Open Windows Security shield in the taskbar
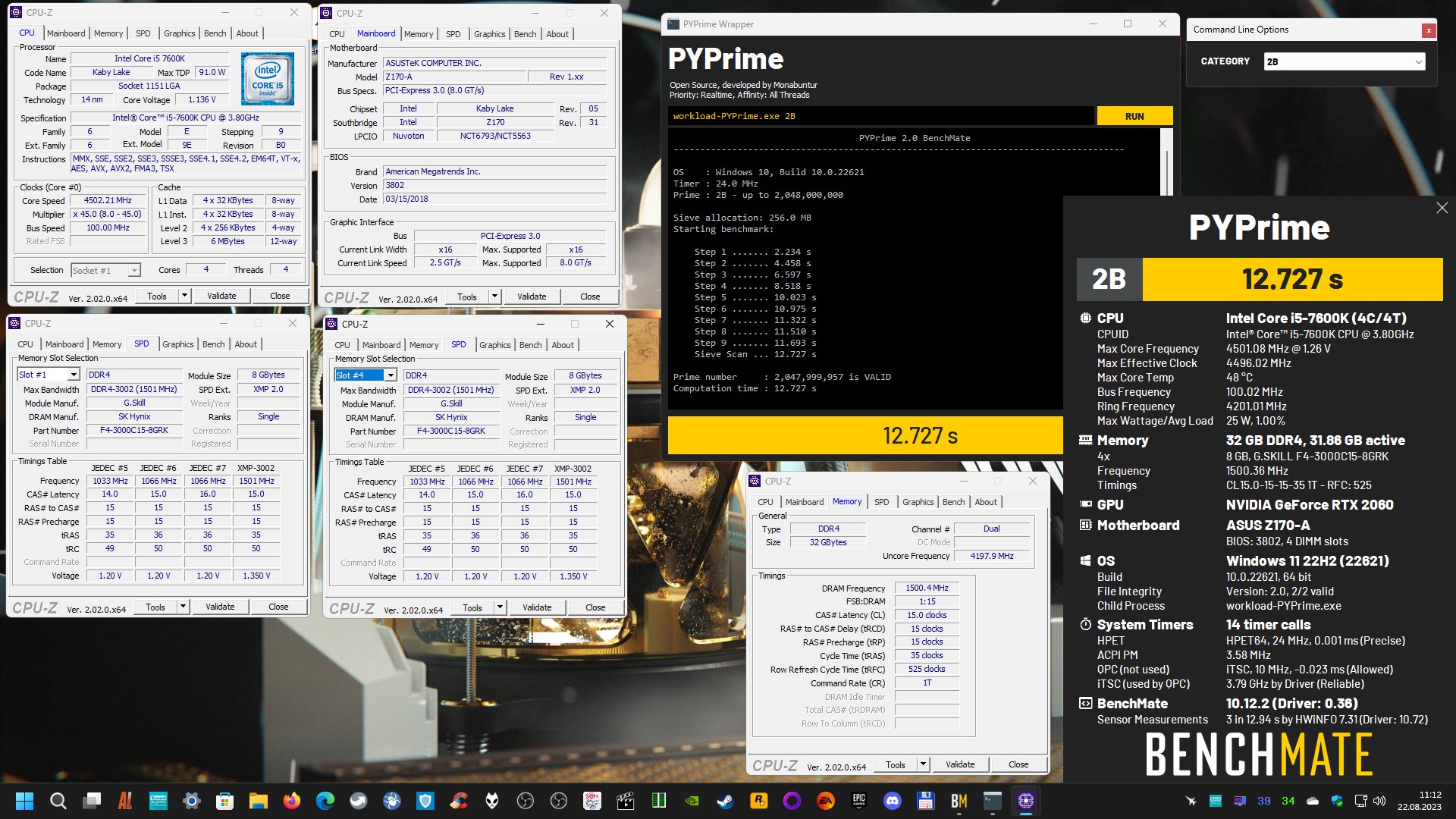This screenshot has height=819, width=1456. (x=425, y=801)
